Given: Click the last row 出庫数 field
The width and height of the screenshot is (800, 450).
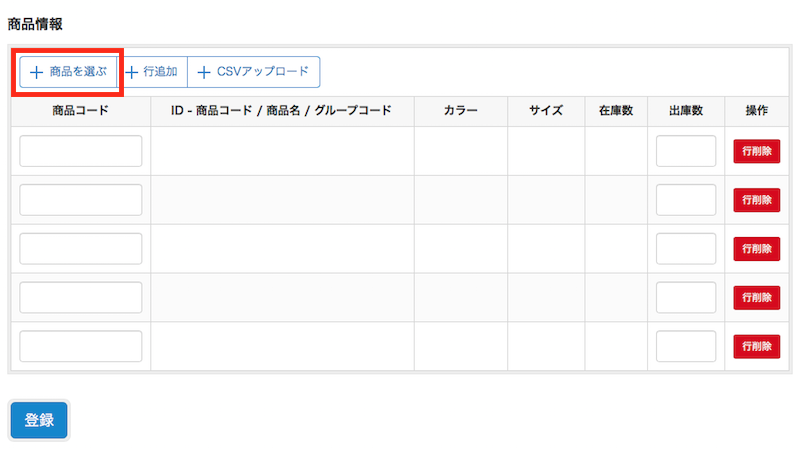Looking at the screenshot, I should (x=686, y=346).
